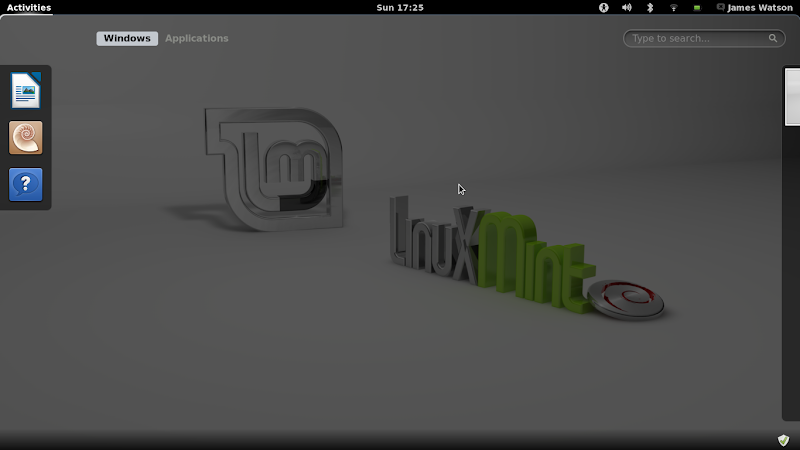Open LibreOffice Writer from the dash
Screen dimensions: 800x450
click(26, 90)
